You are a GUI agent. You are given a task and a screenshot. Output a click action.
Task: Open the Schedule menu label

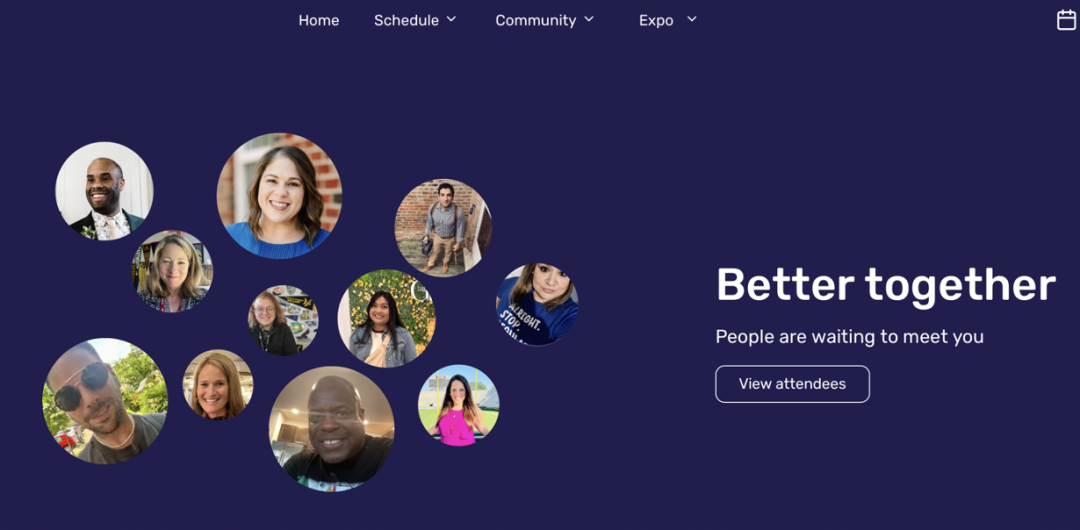(x=406, y=21)
